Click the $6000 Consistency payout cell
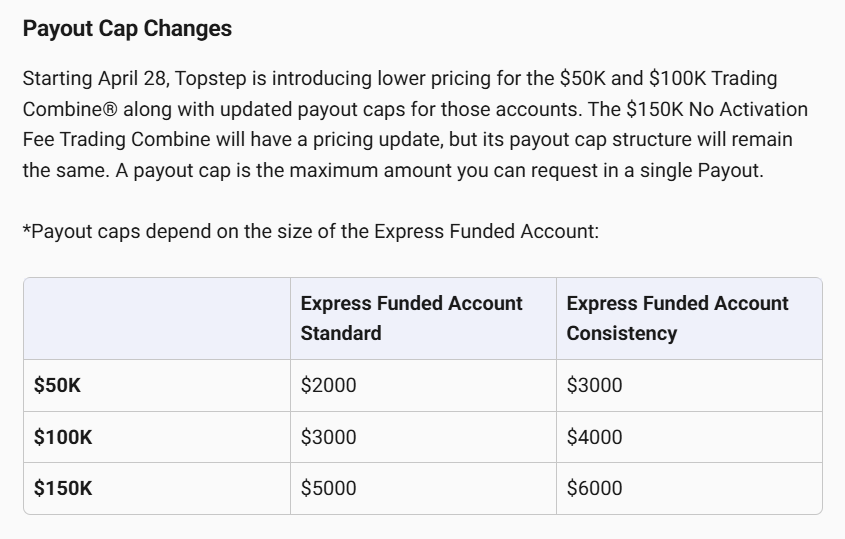845x539 pixels. (x=689, y=488)
